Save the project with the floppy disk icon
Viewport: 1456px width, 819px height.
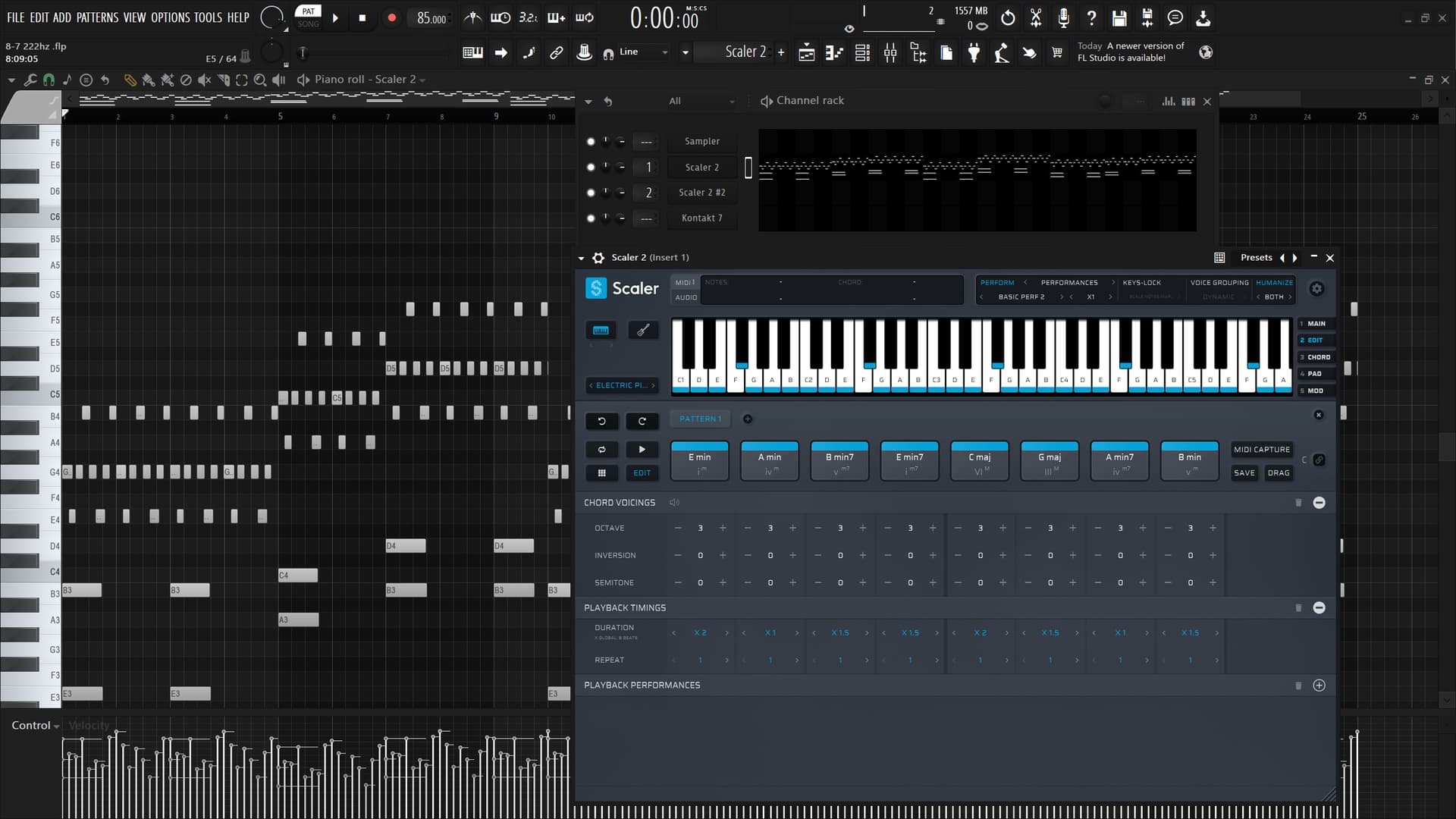[x=1119, y=18]
